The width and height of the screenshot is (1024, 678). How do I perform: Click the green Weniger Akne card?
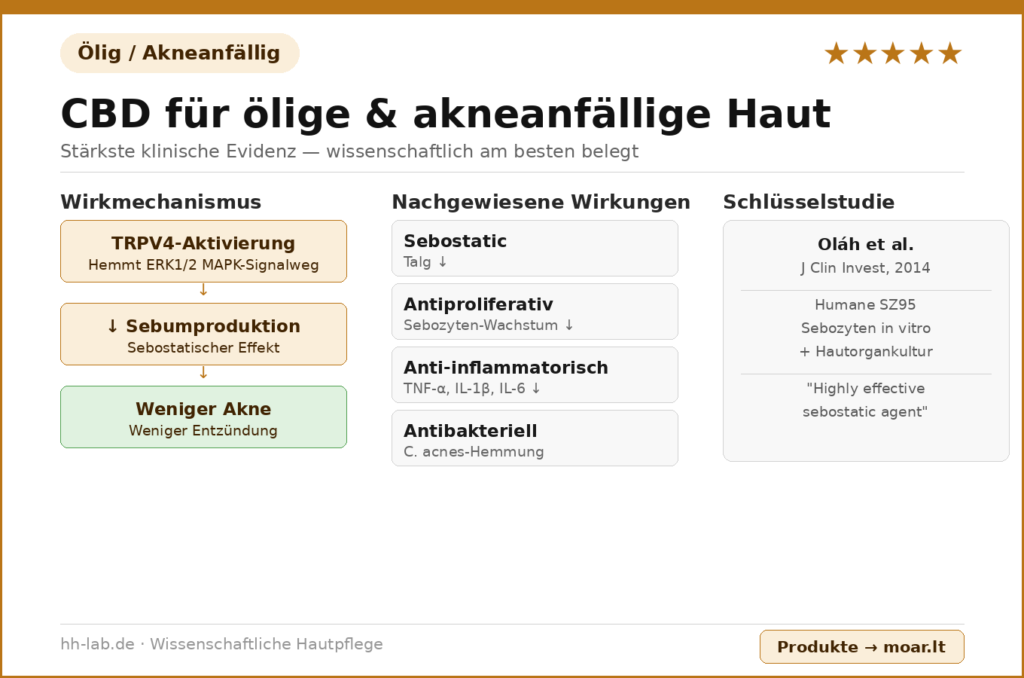pos(203,417)
